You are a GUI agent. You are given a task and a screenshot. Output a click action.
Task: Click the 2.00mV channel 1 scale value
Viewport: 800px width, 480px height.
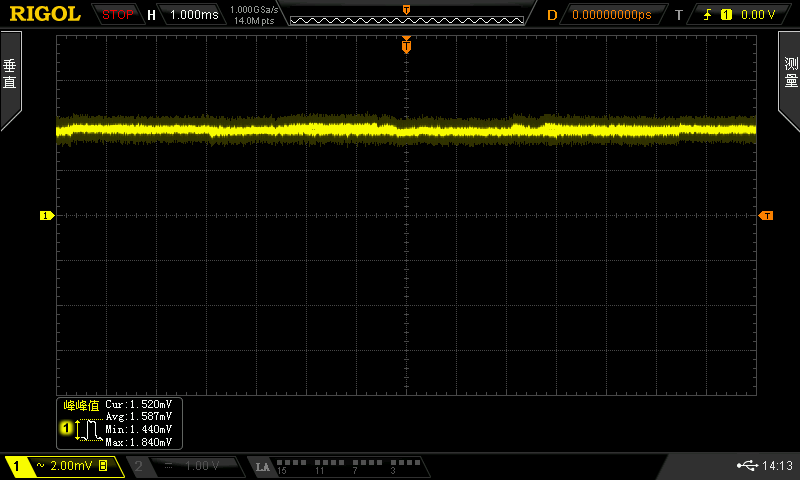[x=71, y=465]
